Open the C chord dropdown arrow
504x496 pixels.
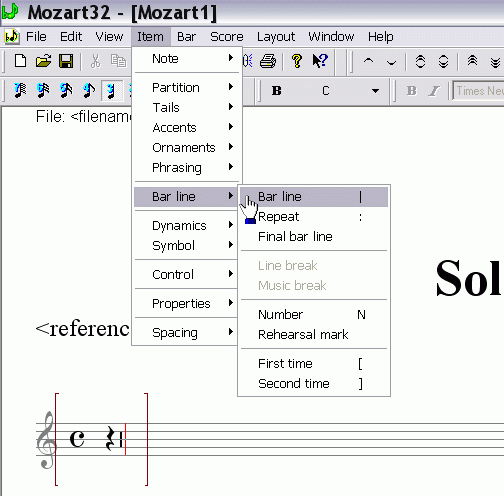(375, 91)
